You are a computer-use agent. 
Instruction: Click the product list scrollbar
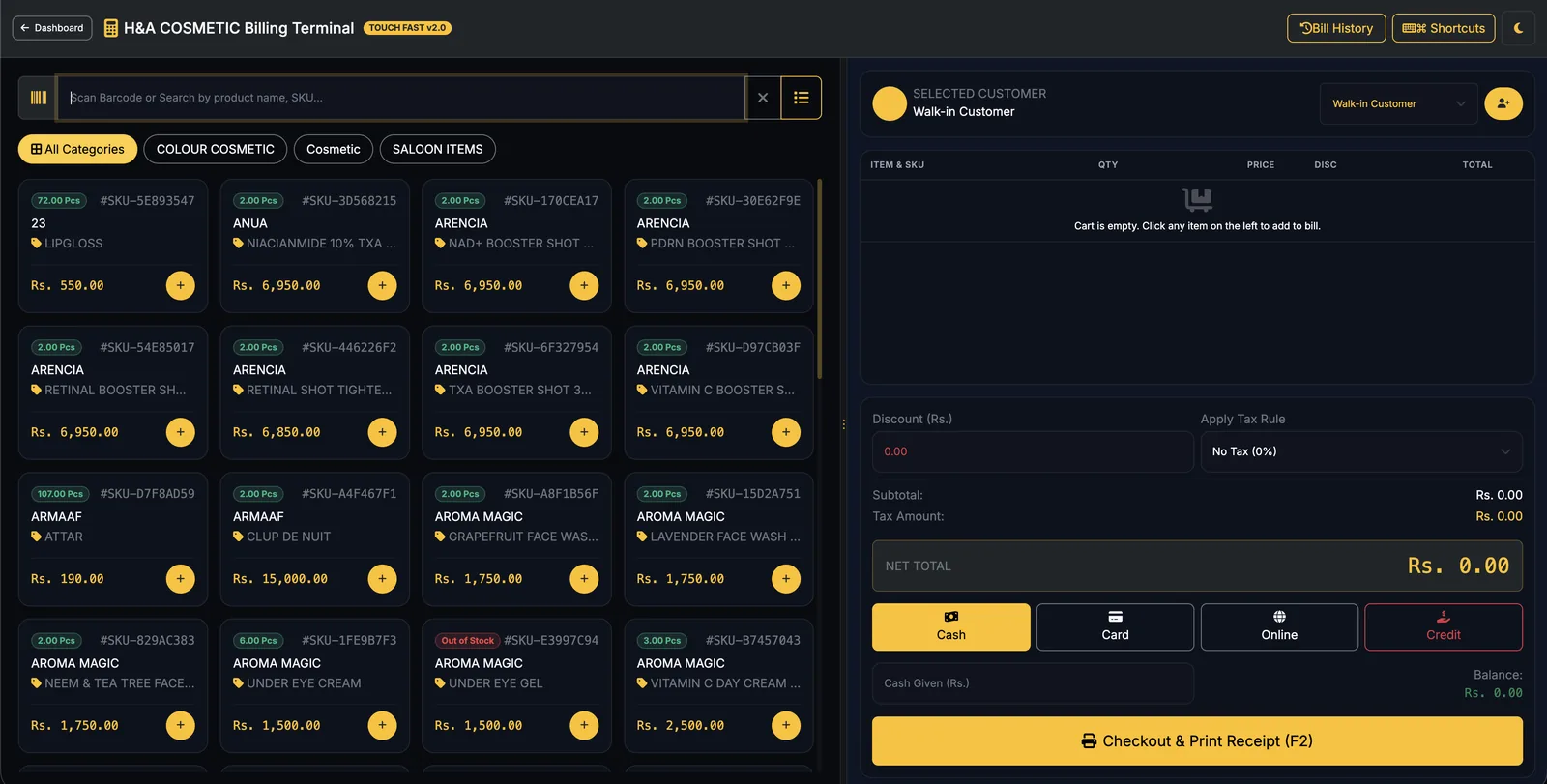pyautogui.click(x=820, y=278)
